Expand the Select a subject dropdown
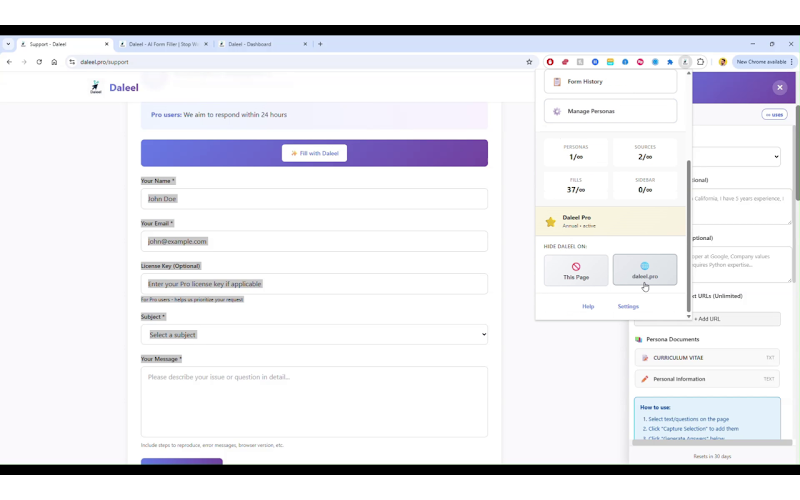 tap(314, 335)
